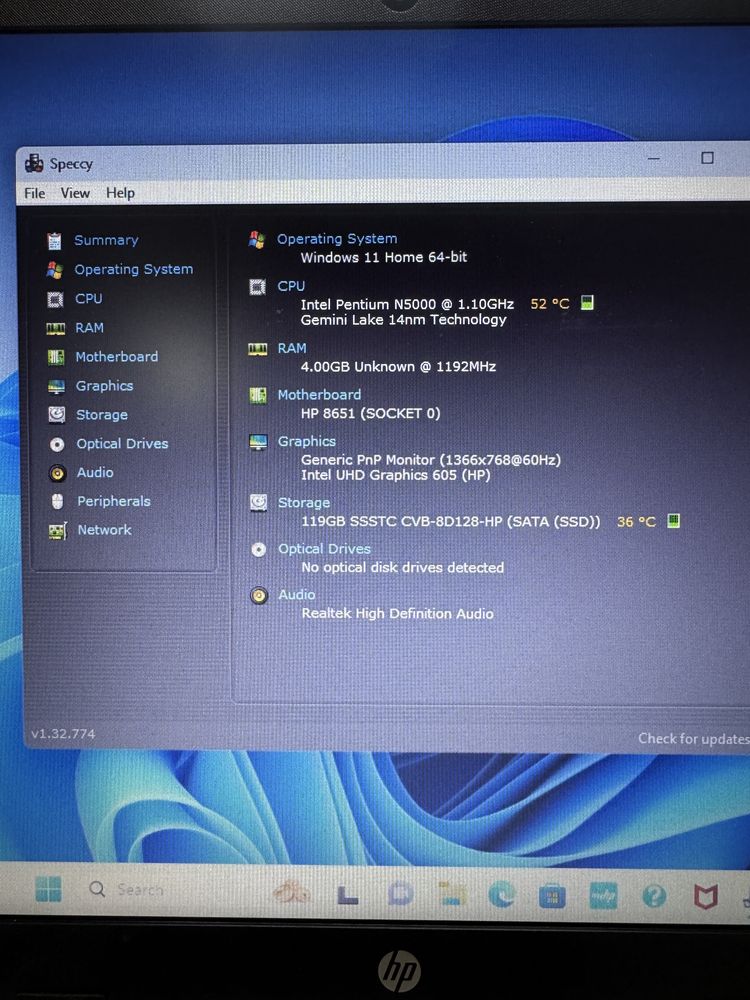Click the Graphics heading in summary pane
750x1000 pixels.
pos(307,441)
